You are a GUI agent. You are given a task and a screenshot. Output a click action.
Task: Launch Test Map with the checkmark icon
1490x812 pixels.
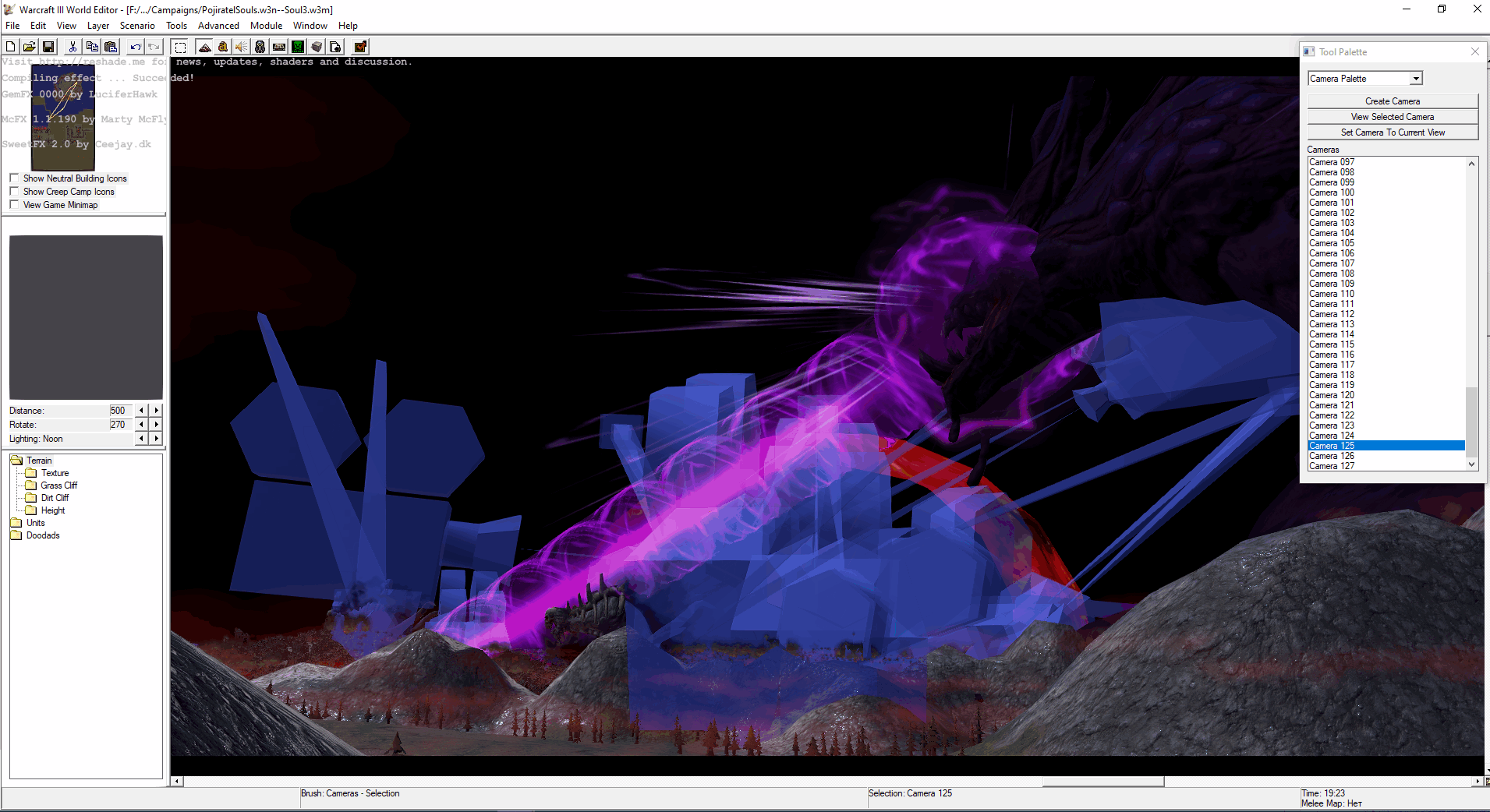tap(360, 47)
